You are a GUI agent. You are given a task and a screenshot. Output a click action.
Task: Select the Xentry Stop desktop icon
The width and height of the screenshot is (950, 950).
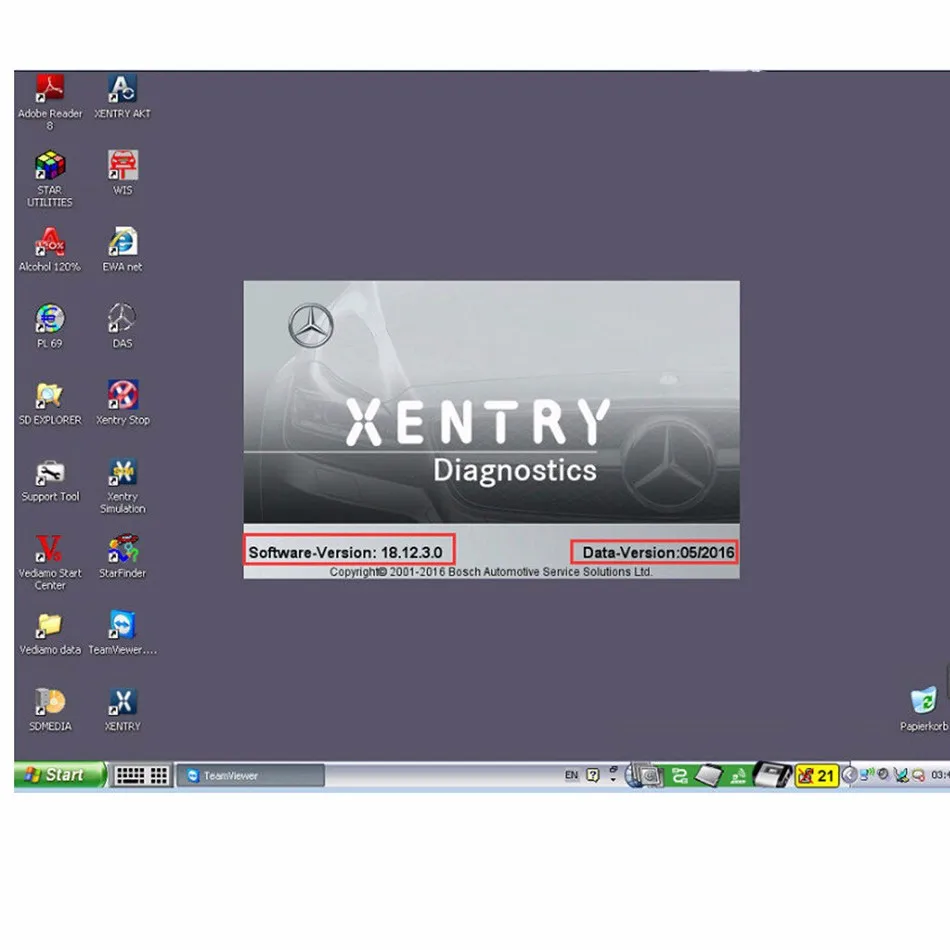click(x=122, y=403)
